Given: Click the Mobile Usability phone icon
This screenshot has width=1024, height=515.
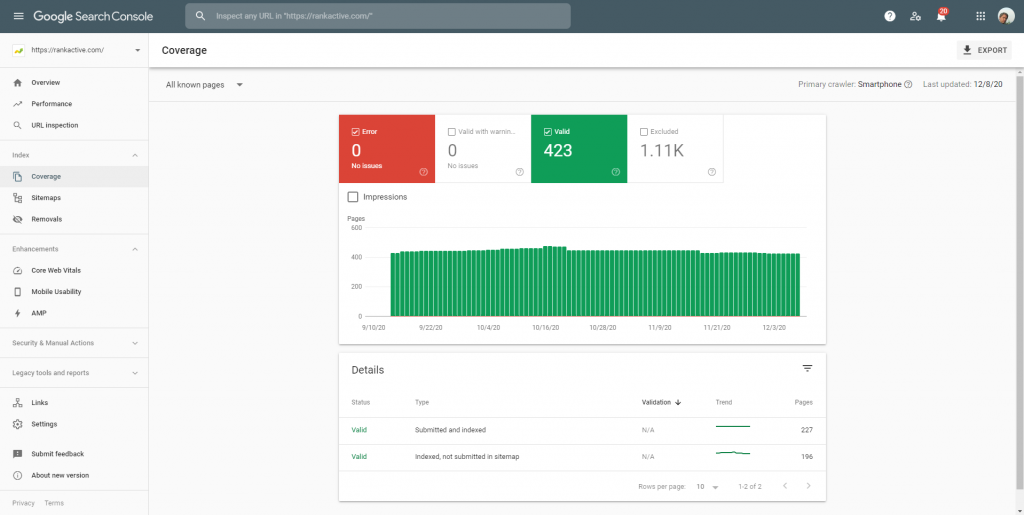Looking at the screenshot, I should coord(18,292).
